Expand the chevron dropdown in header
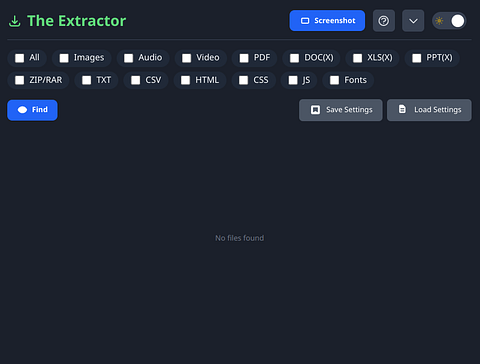The height and width of the screenshot is (364, 480). (x=413, y=21)
